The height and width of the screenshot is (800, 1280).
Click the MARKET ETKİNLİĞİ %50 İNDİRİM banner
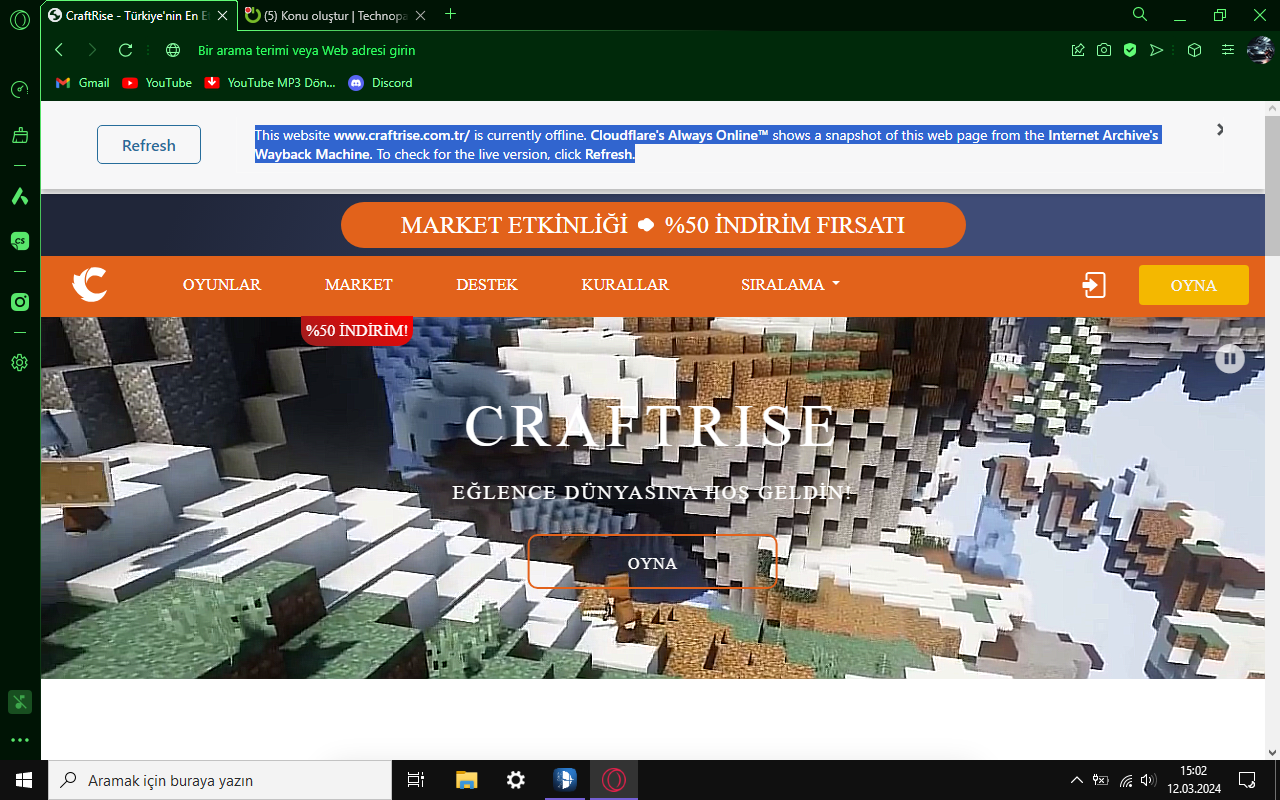[x=653, y=225]
